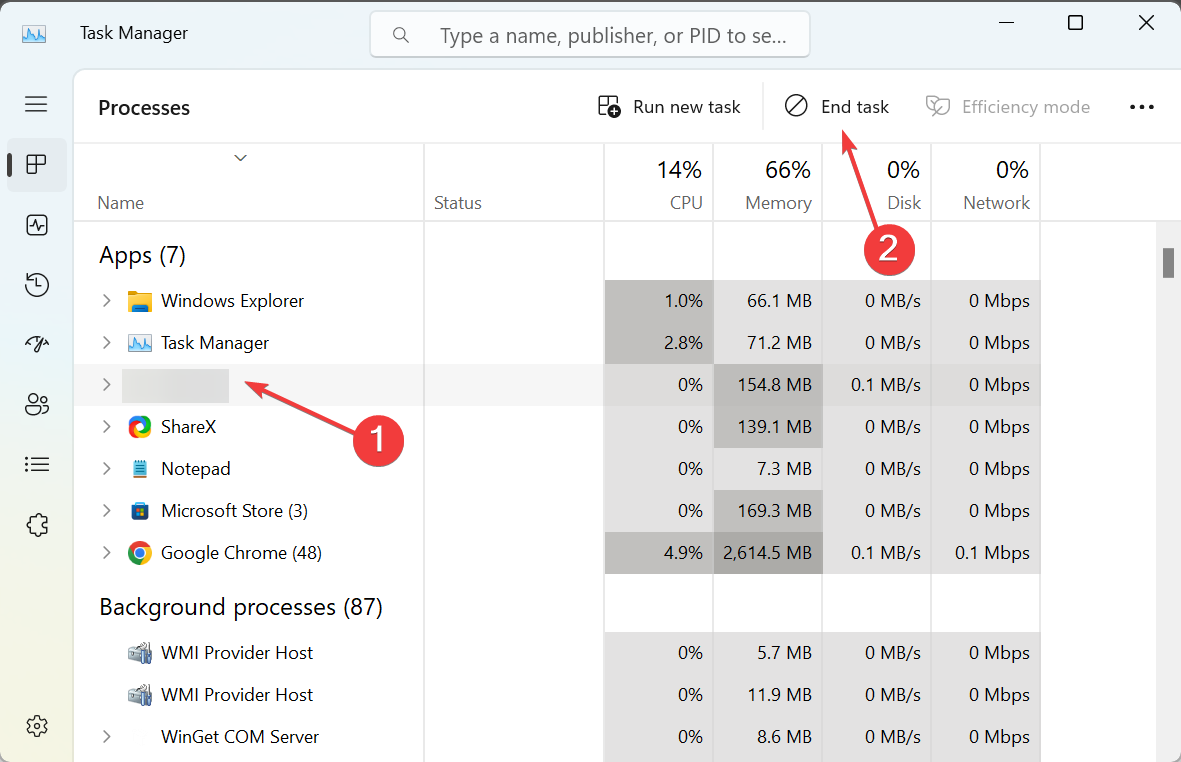This screenshot has height=762, width=1181.
Task: Click the 0.1 Mbps network cell
Action: click(x=986, y=553)
